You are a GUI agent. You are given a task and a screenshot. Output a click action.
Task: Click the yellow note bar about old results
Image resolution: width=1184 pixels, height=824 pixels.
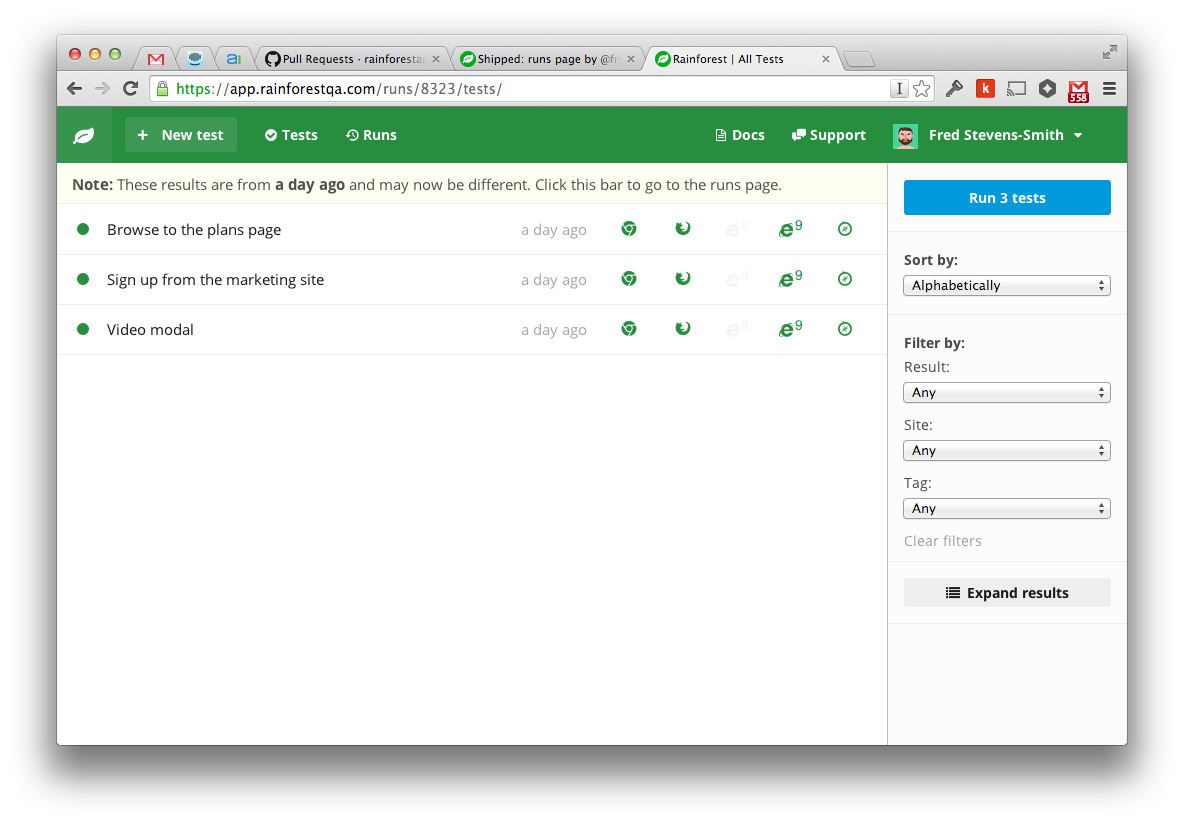coord(473,185)
